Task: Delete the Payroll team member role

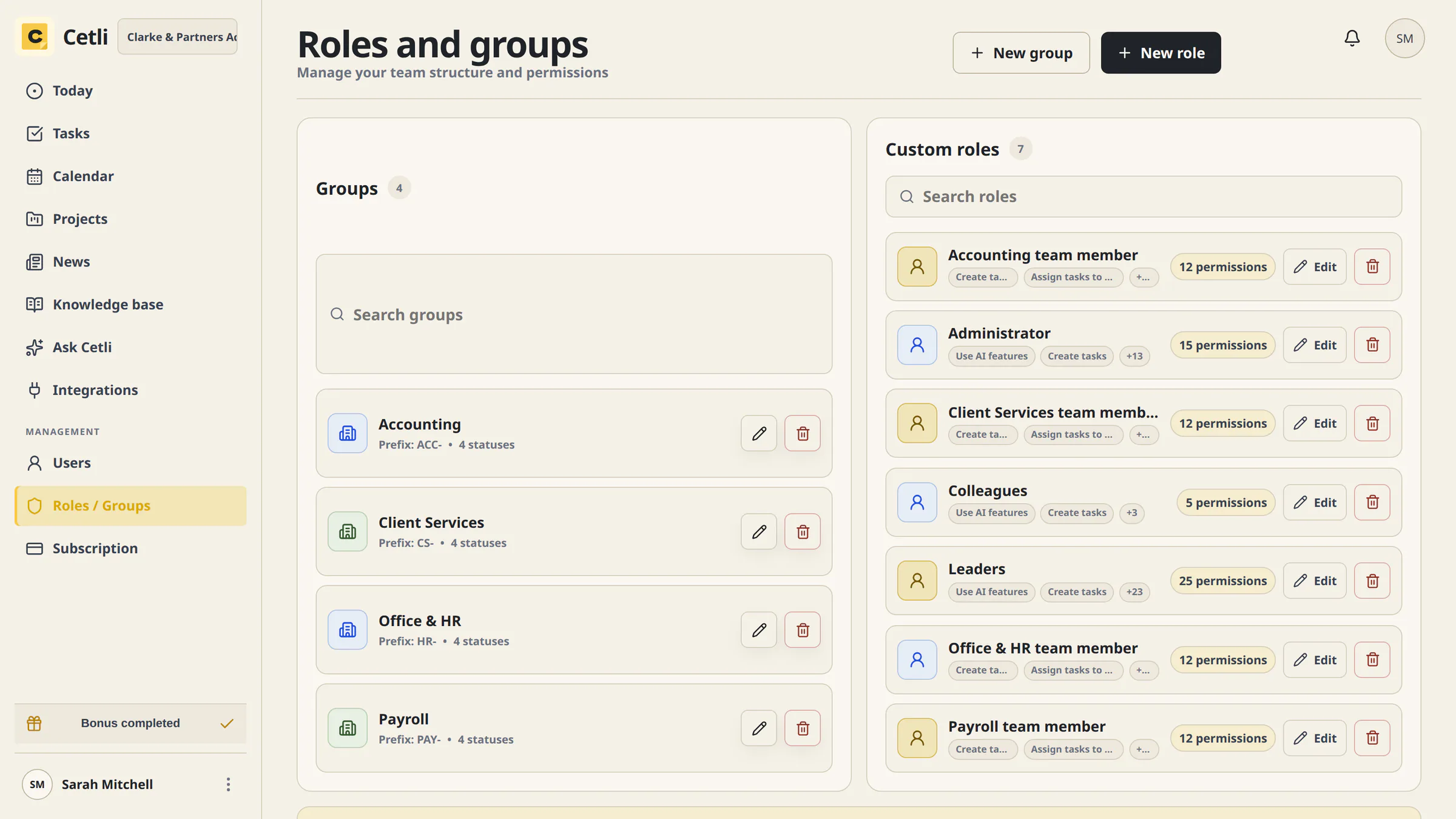Action: (1372, 738)
